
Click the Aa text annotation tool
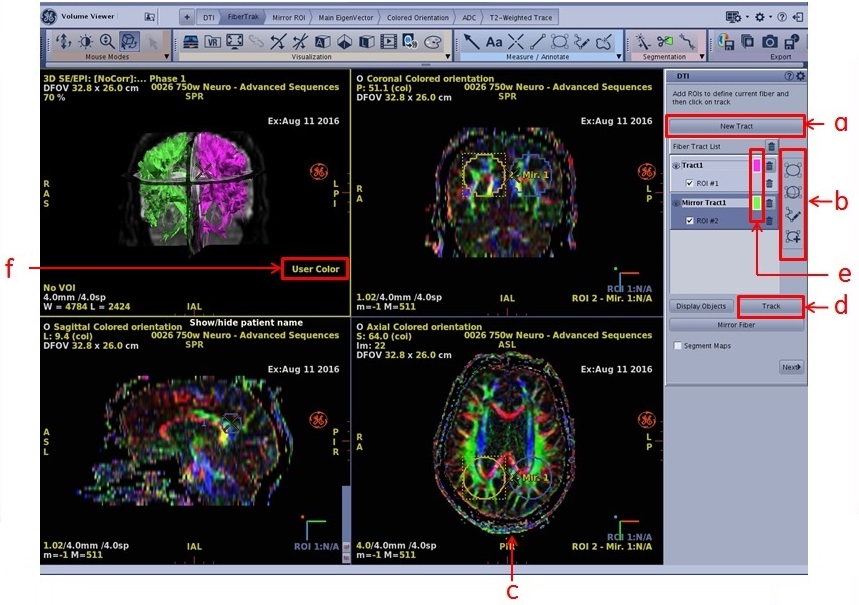tap(494, 42)
